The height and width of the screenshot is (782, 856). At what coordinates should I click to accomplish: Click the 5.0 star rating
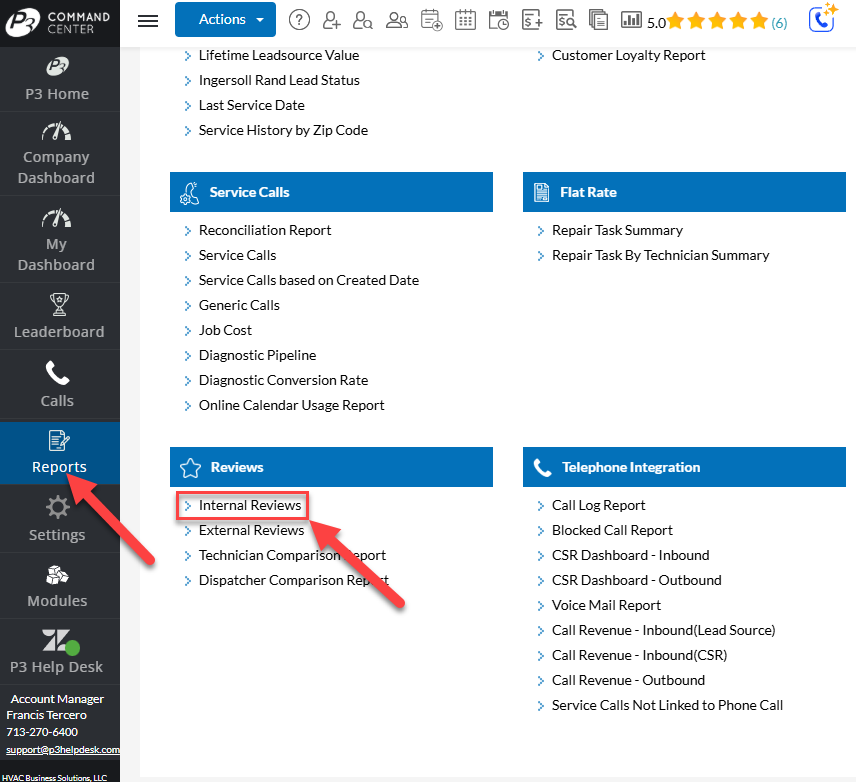click(x=708, y=22)
